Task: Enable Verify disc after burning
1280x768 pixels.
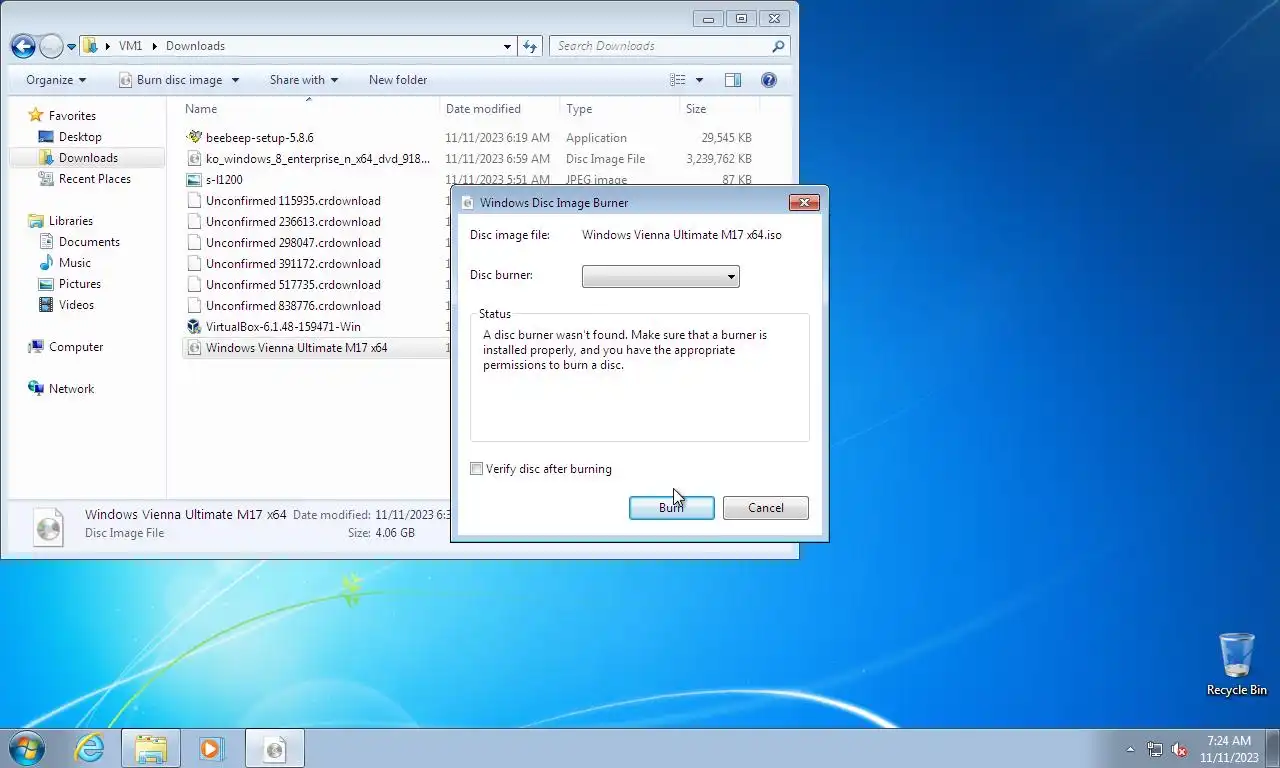Action: click(x=477, y=469)
